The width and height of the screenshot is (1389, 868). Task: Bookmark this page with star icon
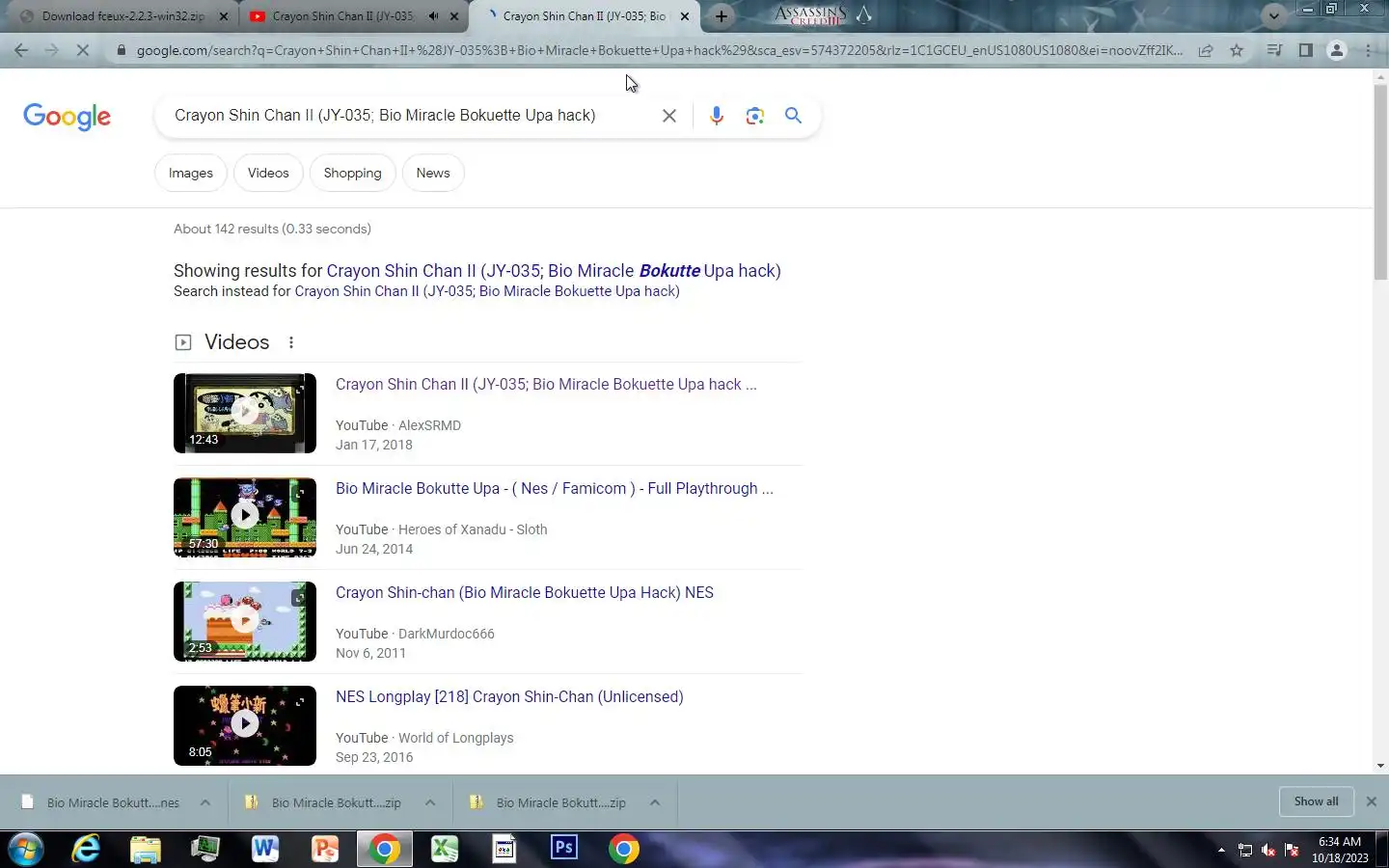pos(1237,50)
